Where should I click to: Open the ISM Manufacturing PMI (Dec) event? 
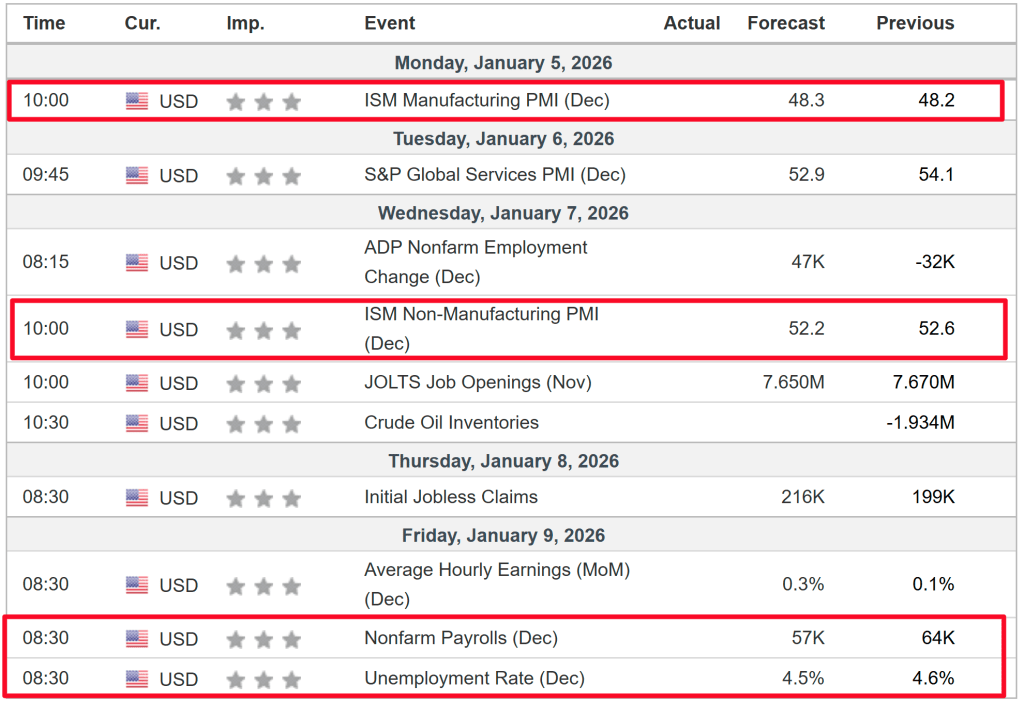(486, 100)
